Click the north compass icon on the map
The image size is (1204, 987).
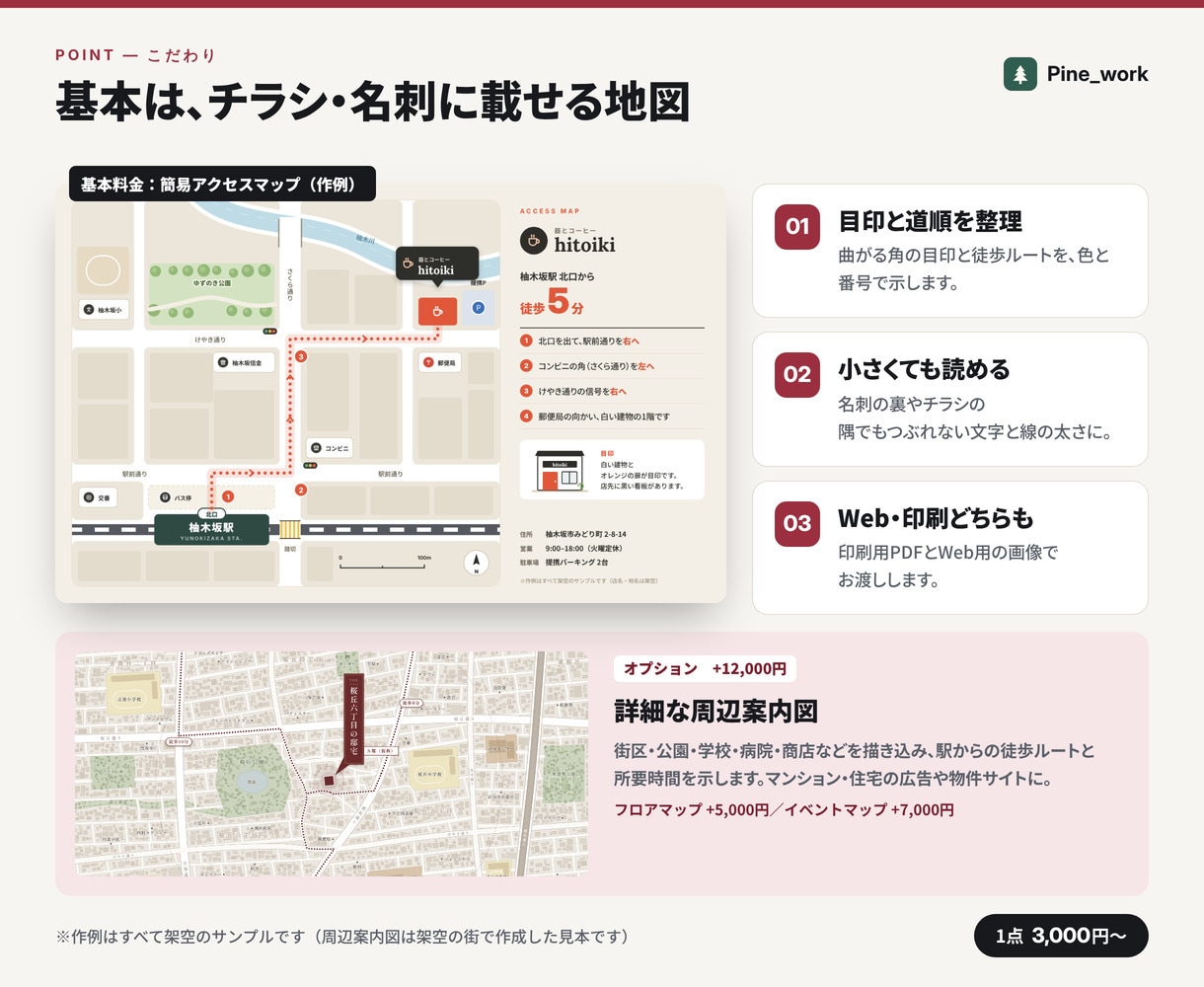[x=477, y=563]
